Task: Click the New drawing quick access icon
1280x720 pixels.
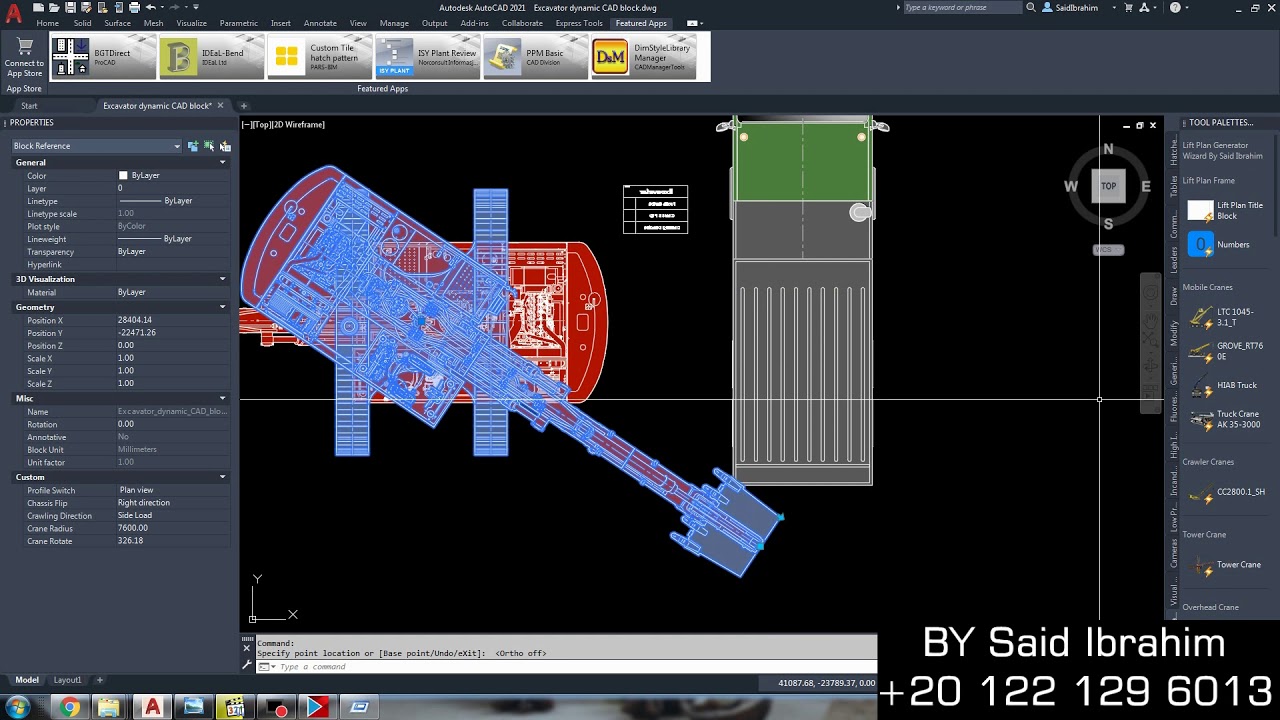Action: [x=38, y=7]
